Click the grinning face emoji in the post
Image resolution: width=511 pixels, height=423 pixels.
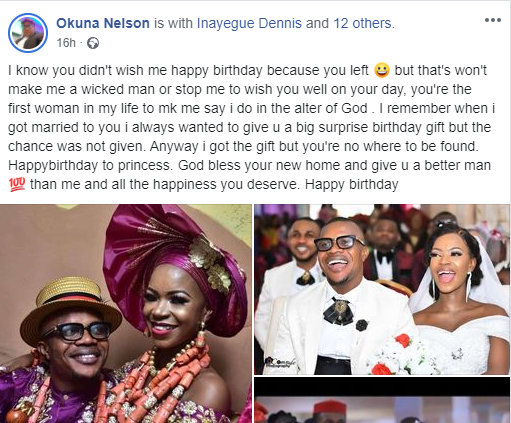click(x=382, y=70)
